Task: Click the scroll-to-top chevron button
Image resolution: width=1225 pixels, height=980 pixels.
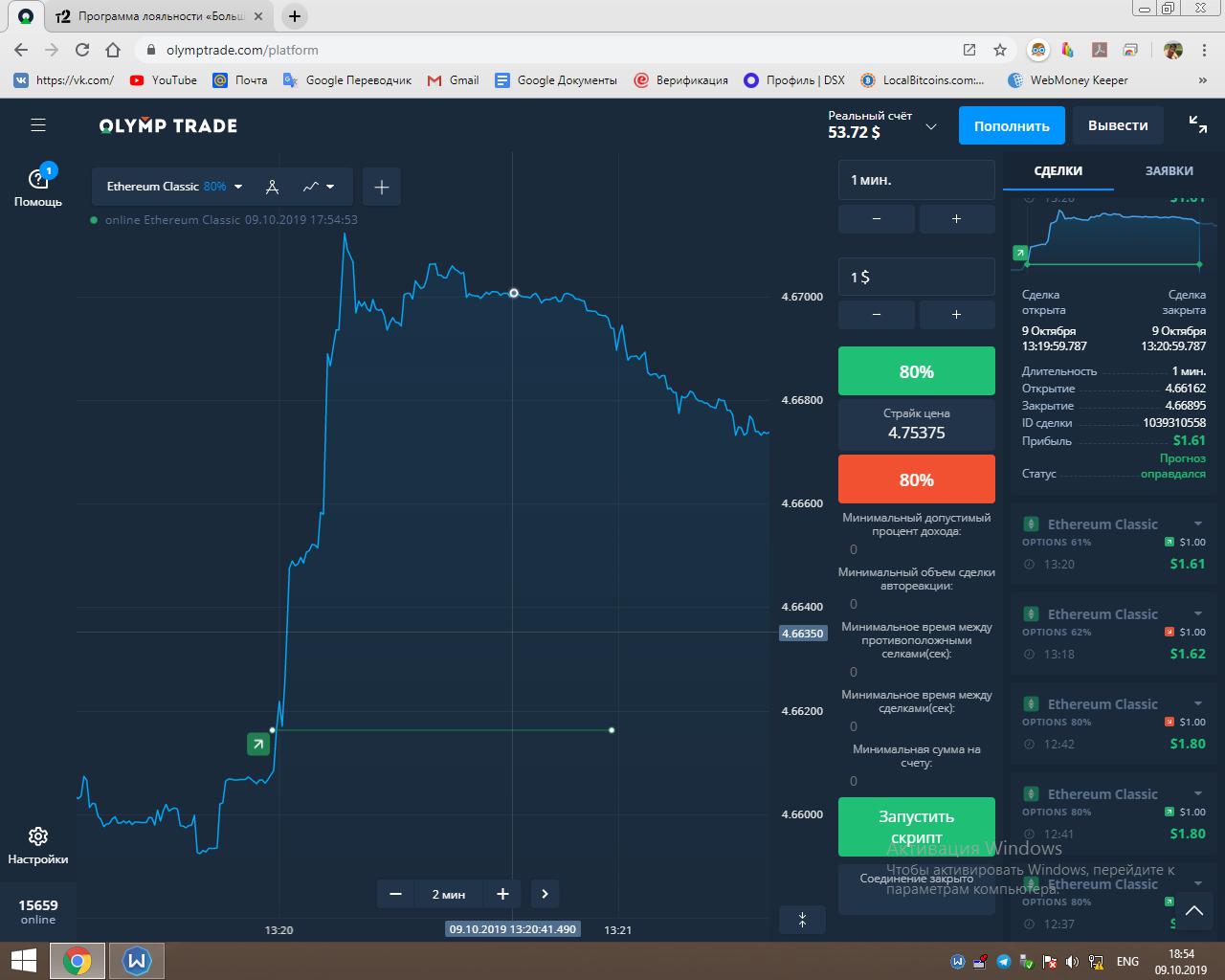Action: click(1193, 911)
